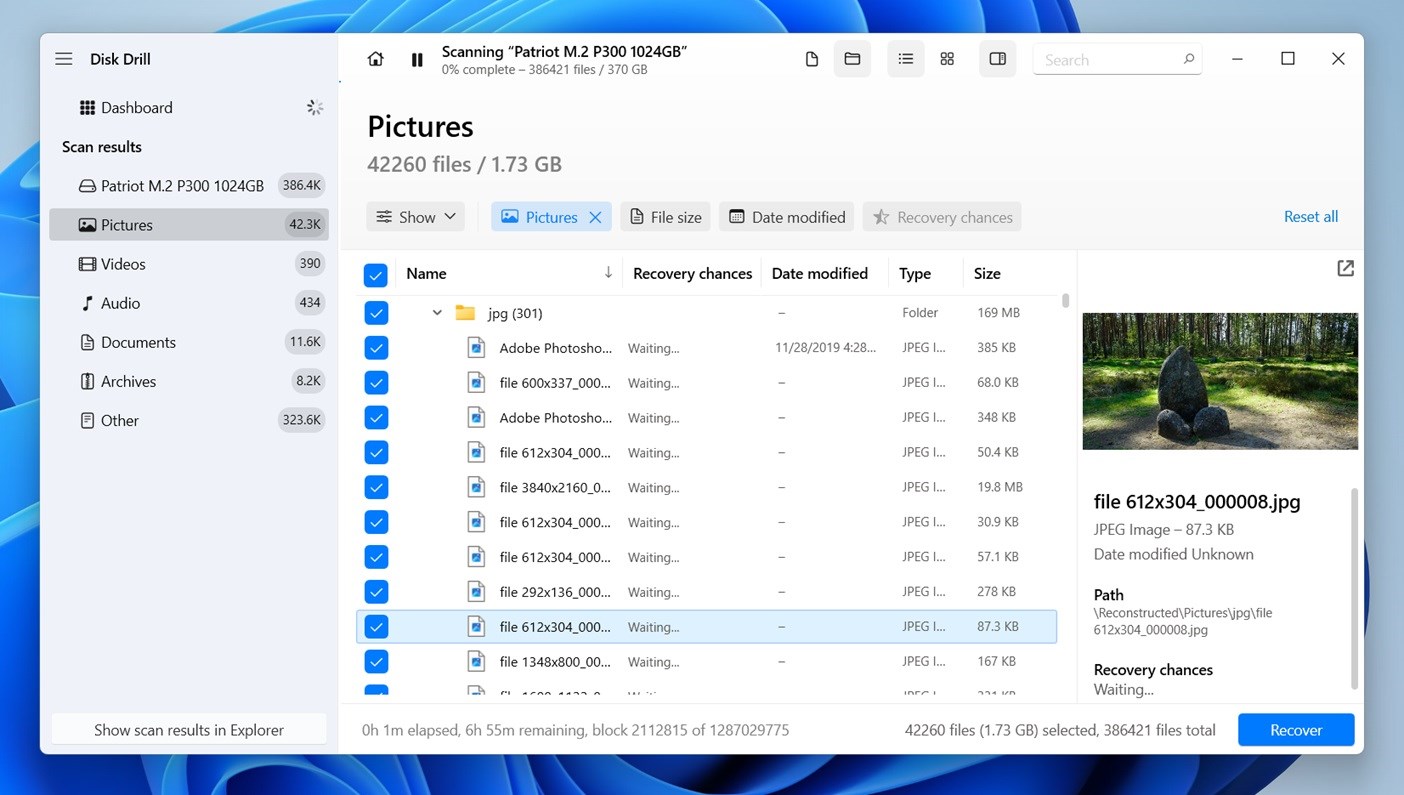The width and height of the screenshot is (1404, 795).
Task: Go to the home screen icon
Action: coord(376,59)
